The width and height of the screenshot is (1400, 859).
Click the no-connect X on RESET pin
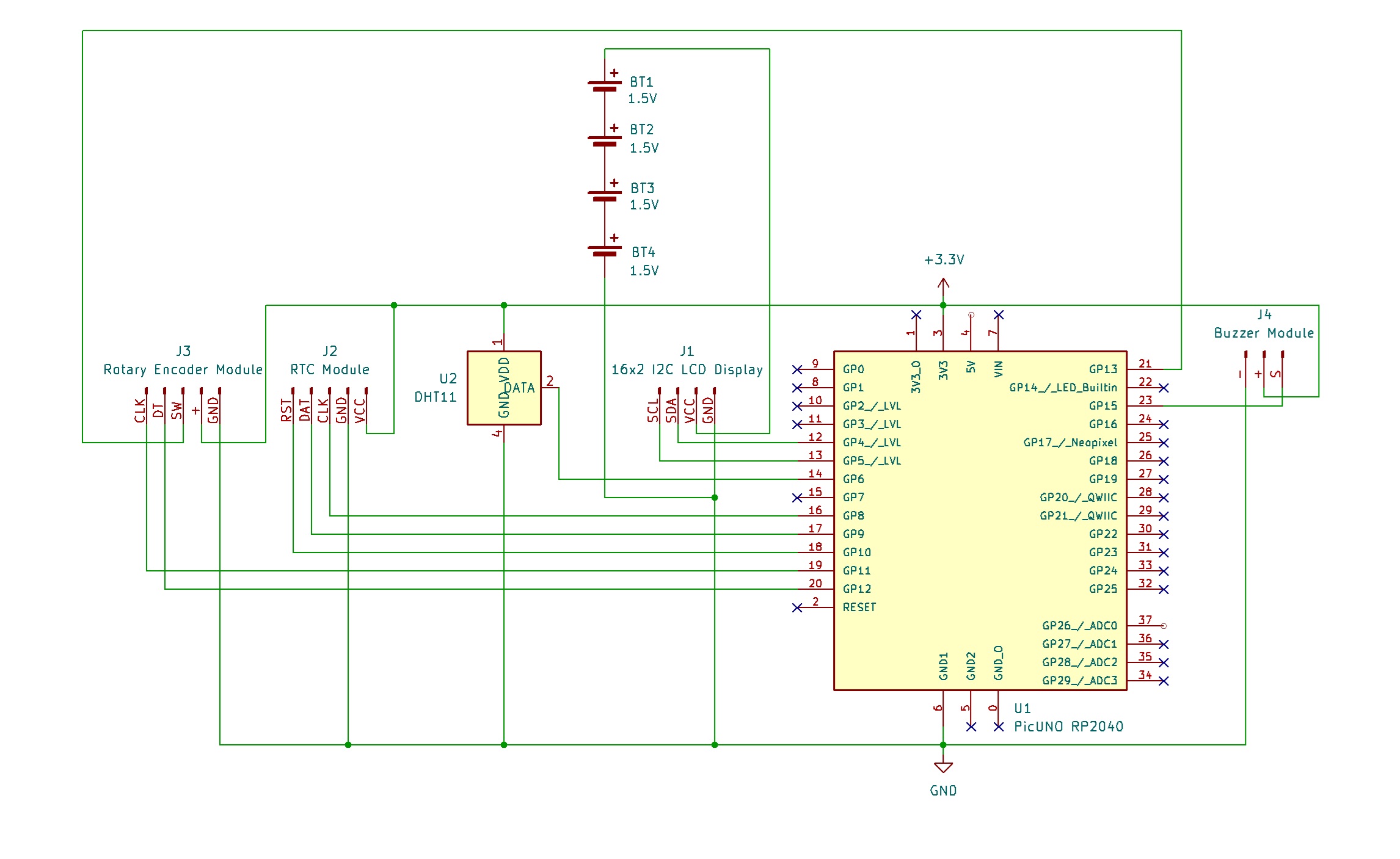click(x=797, y=607)
